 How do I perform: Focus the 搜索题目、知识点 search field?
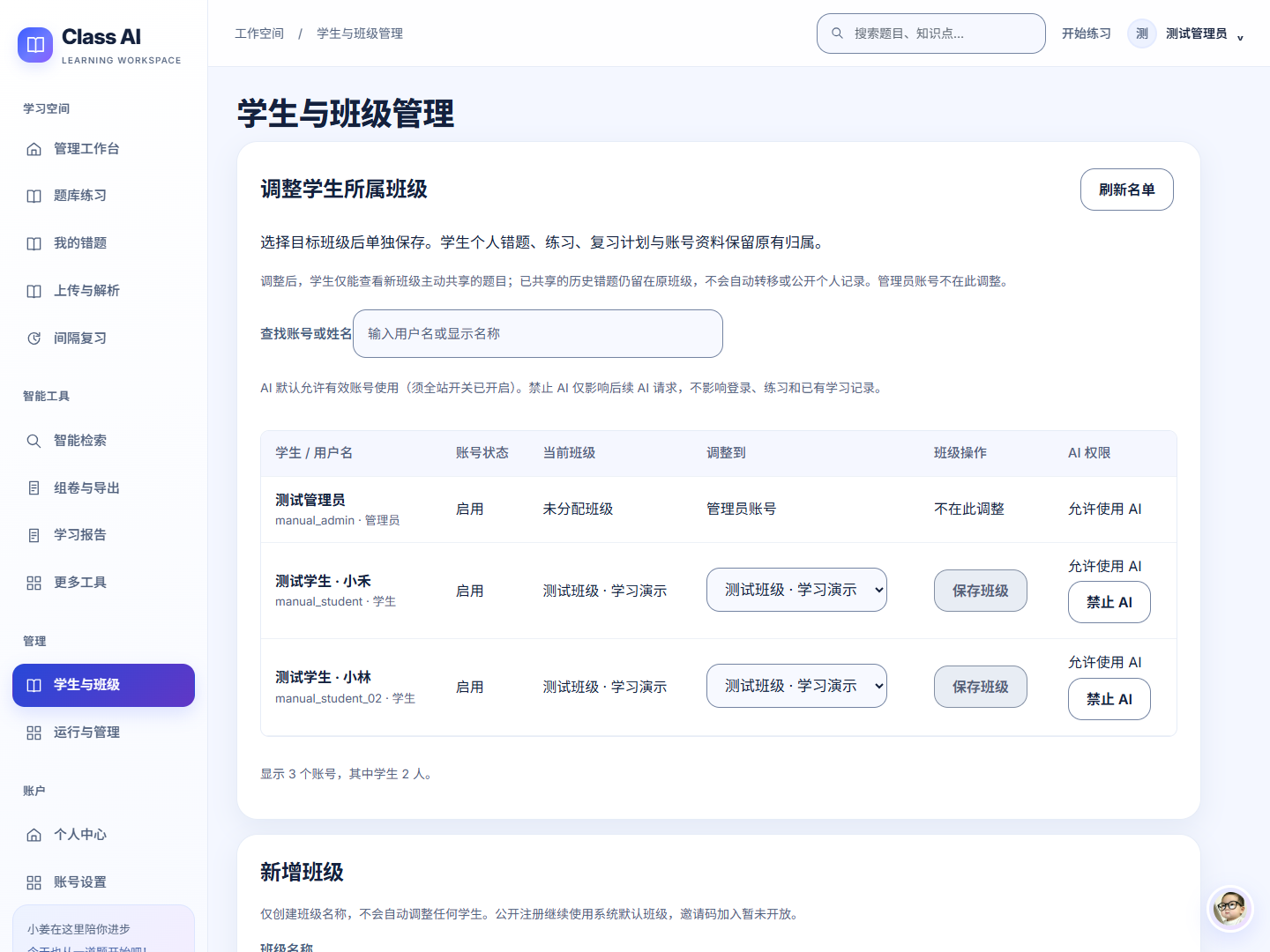pyautogui.click(x=931, y=33)
